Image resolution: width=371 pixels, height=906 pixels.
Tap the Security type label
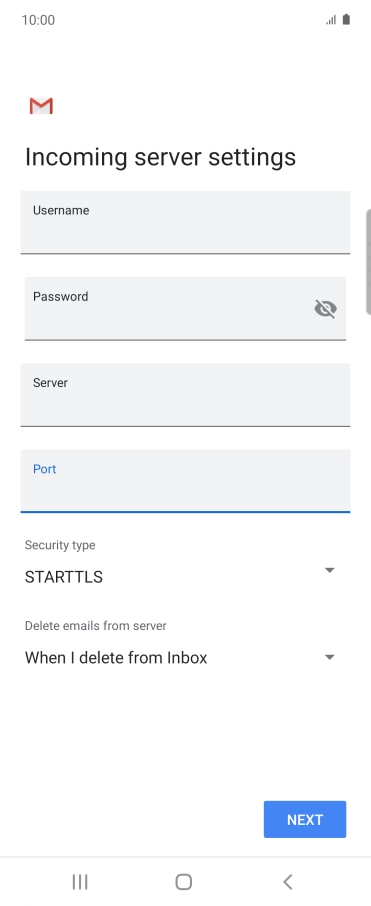tap(60, 545)
